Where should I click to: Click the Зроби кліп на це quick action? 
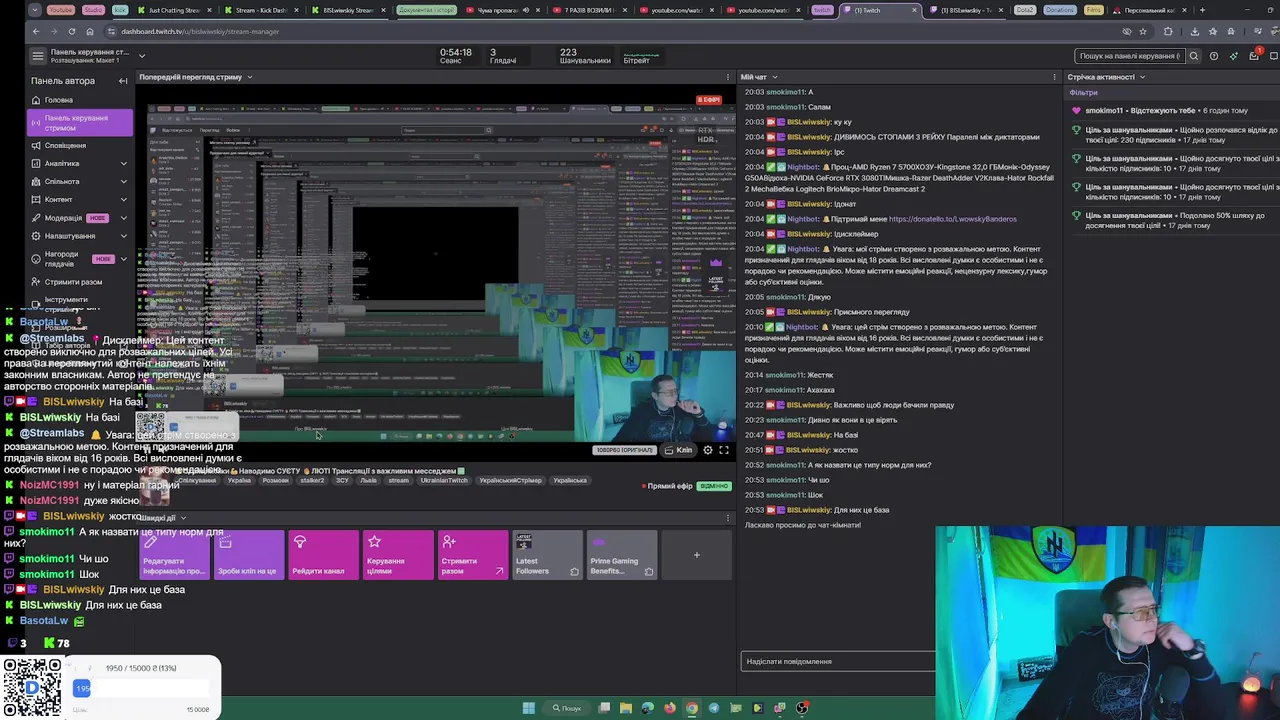point(249,555)
